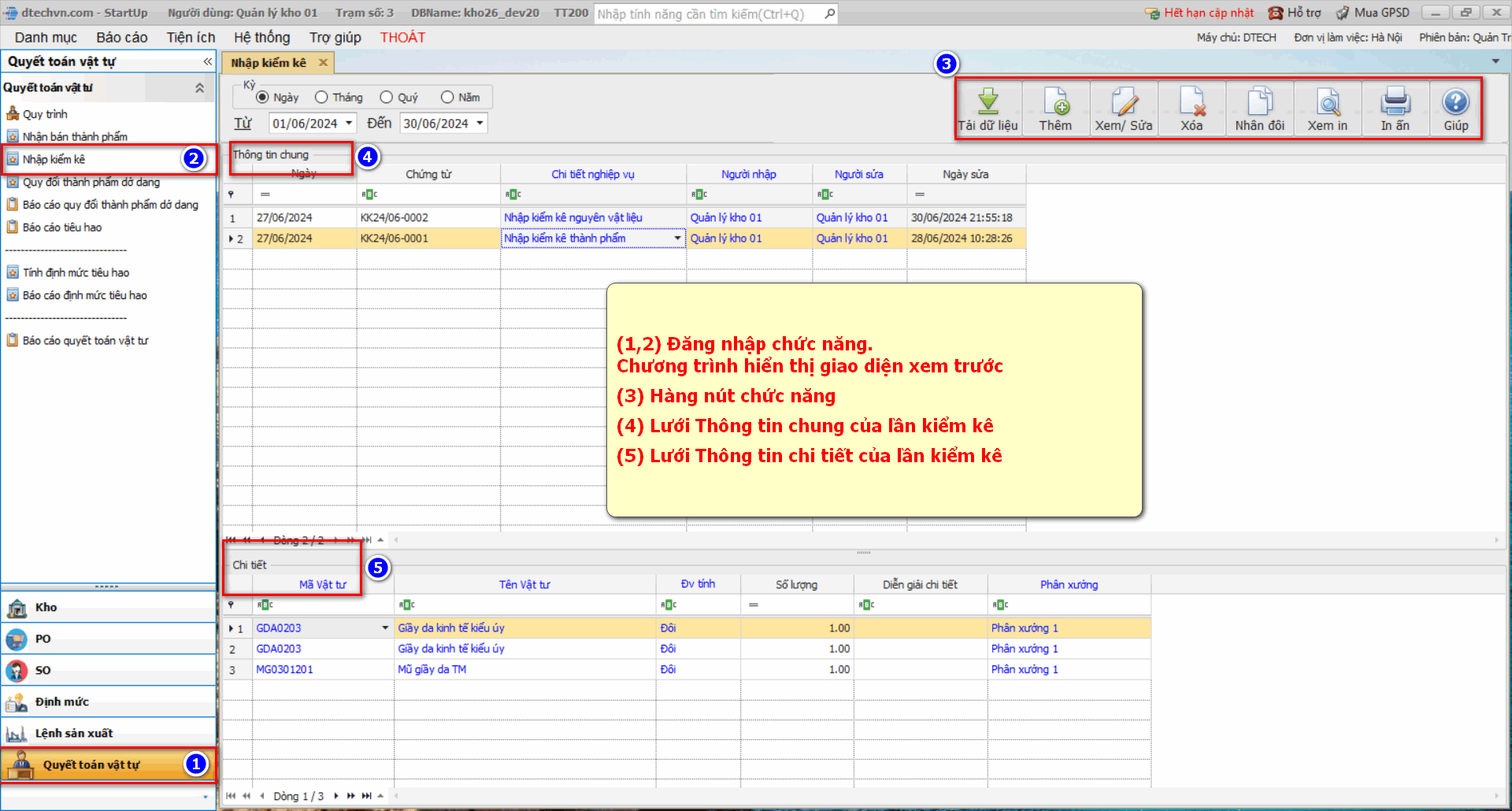Open the Báo cáo menu

(x=121, y=38)
